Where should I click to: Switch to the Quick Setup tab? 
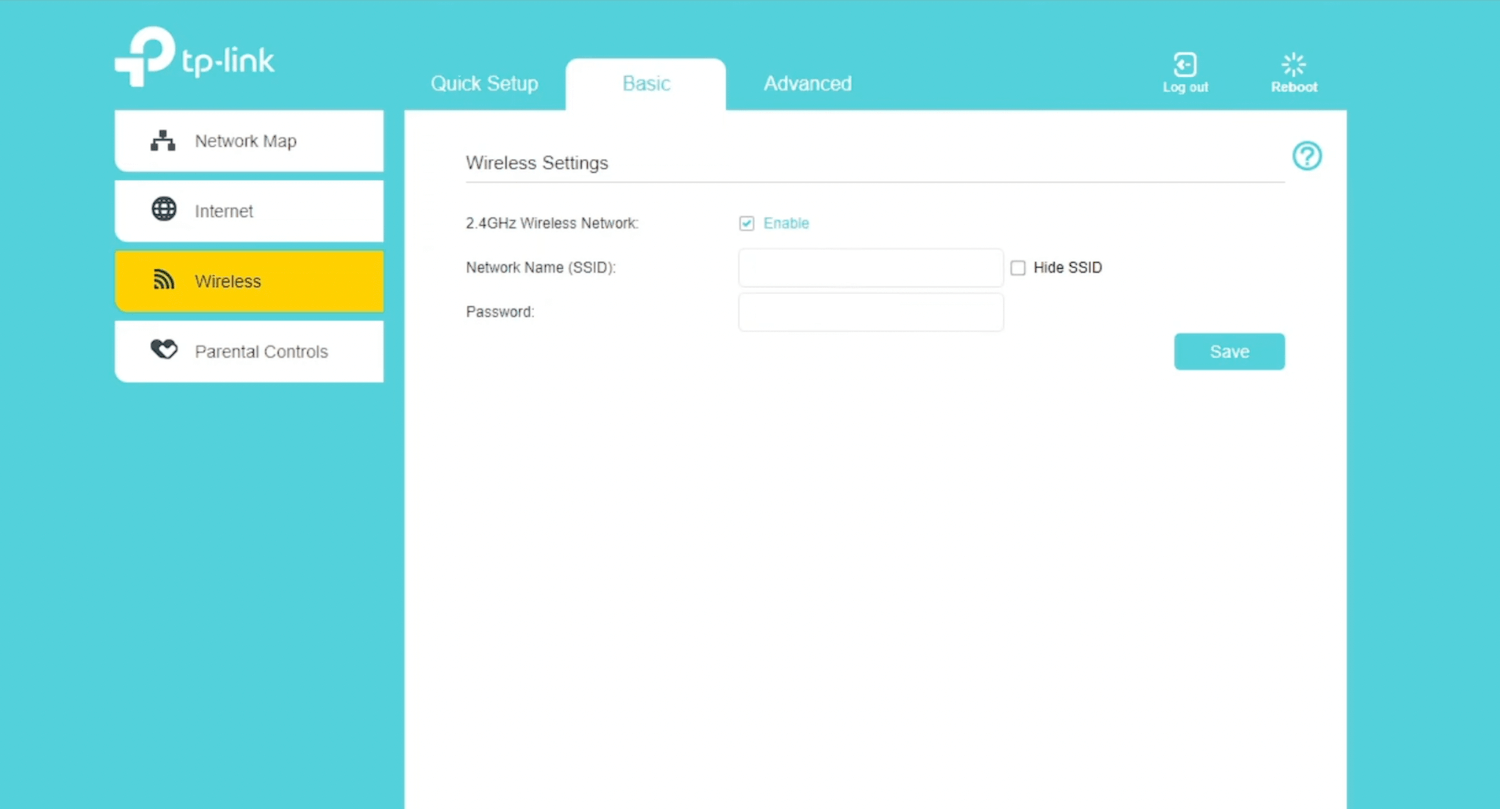click(x=484, y=84)
